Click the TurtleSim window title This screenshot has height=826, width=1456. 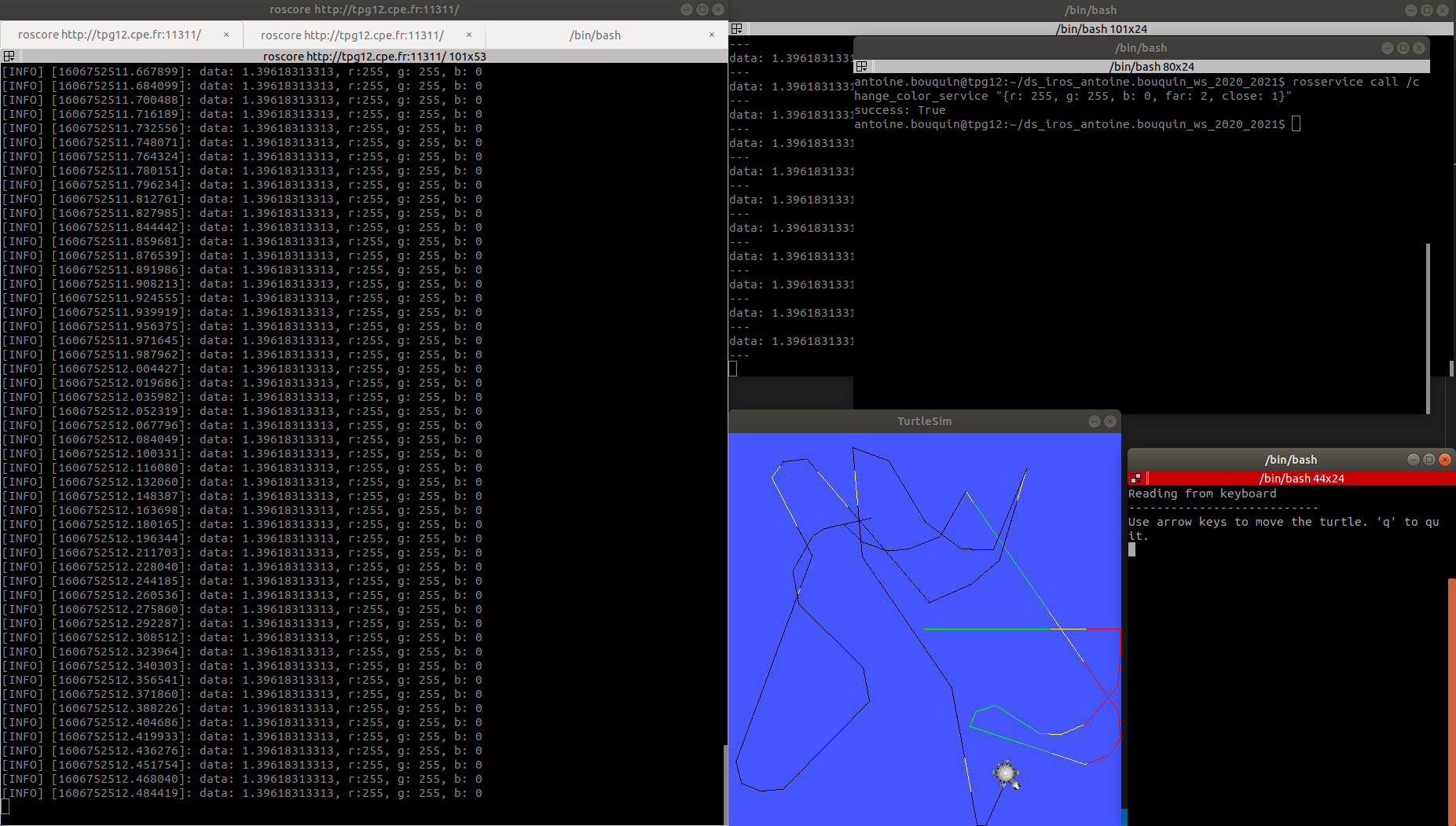924,421
